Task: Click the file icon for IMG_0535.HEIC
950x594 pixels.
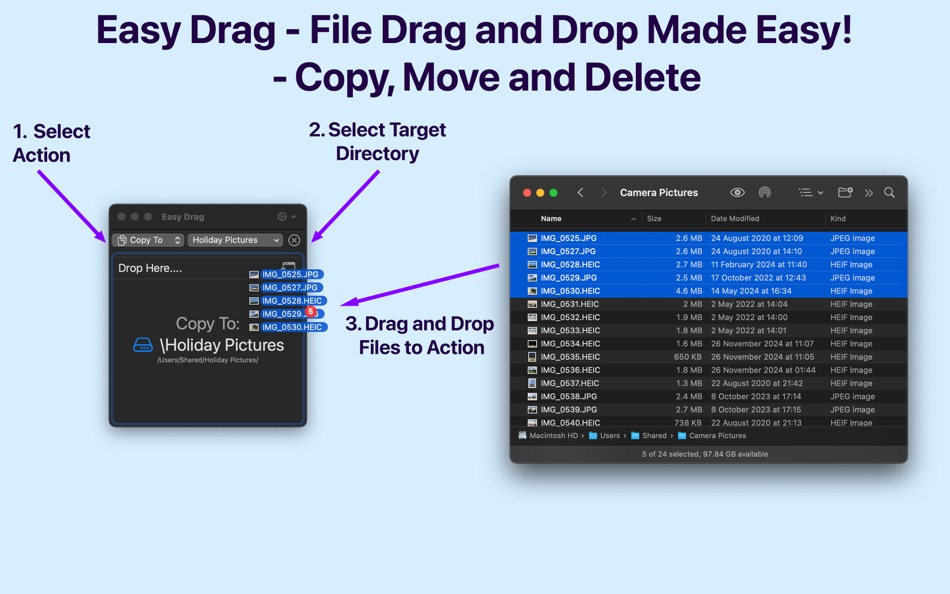Action: pos(532,357)
